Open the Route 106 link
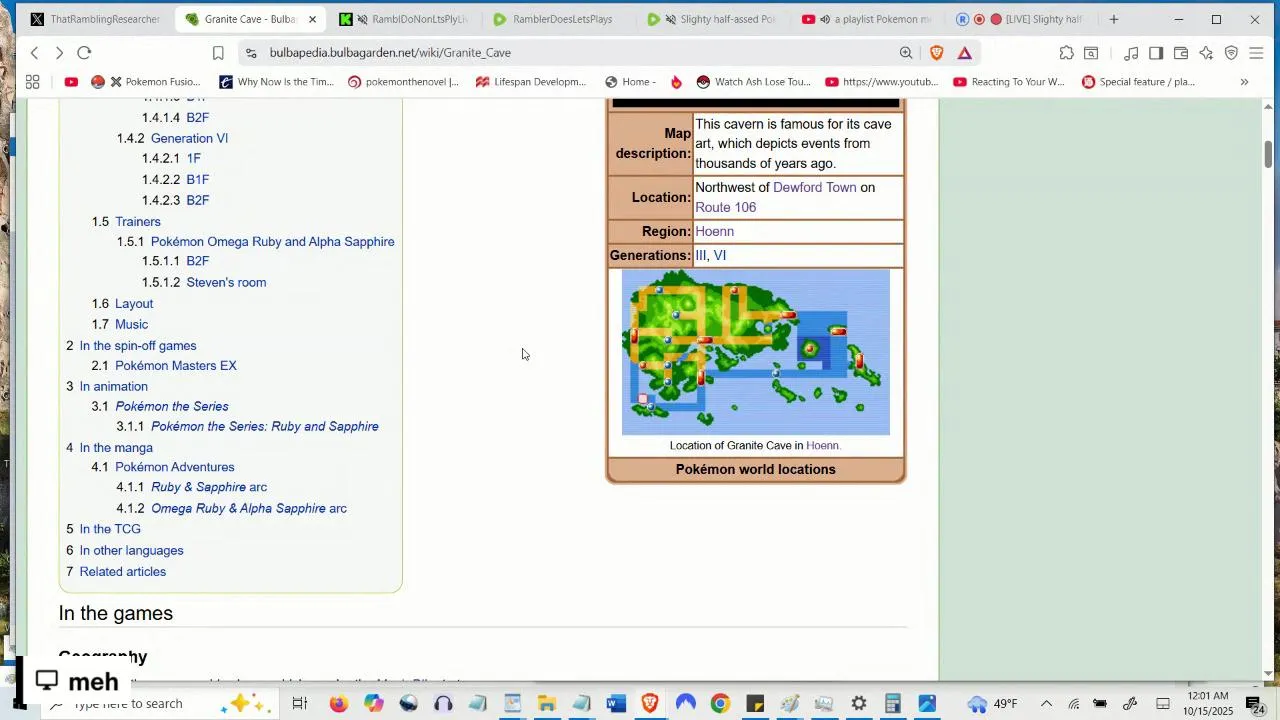 pyautogui.click(x=725, y=207)
